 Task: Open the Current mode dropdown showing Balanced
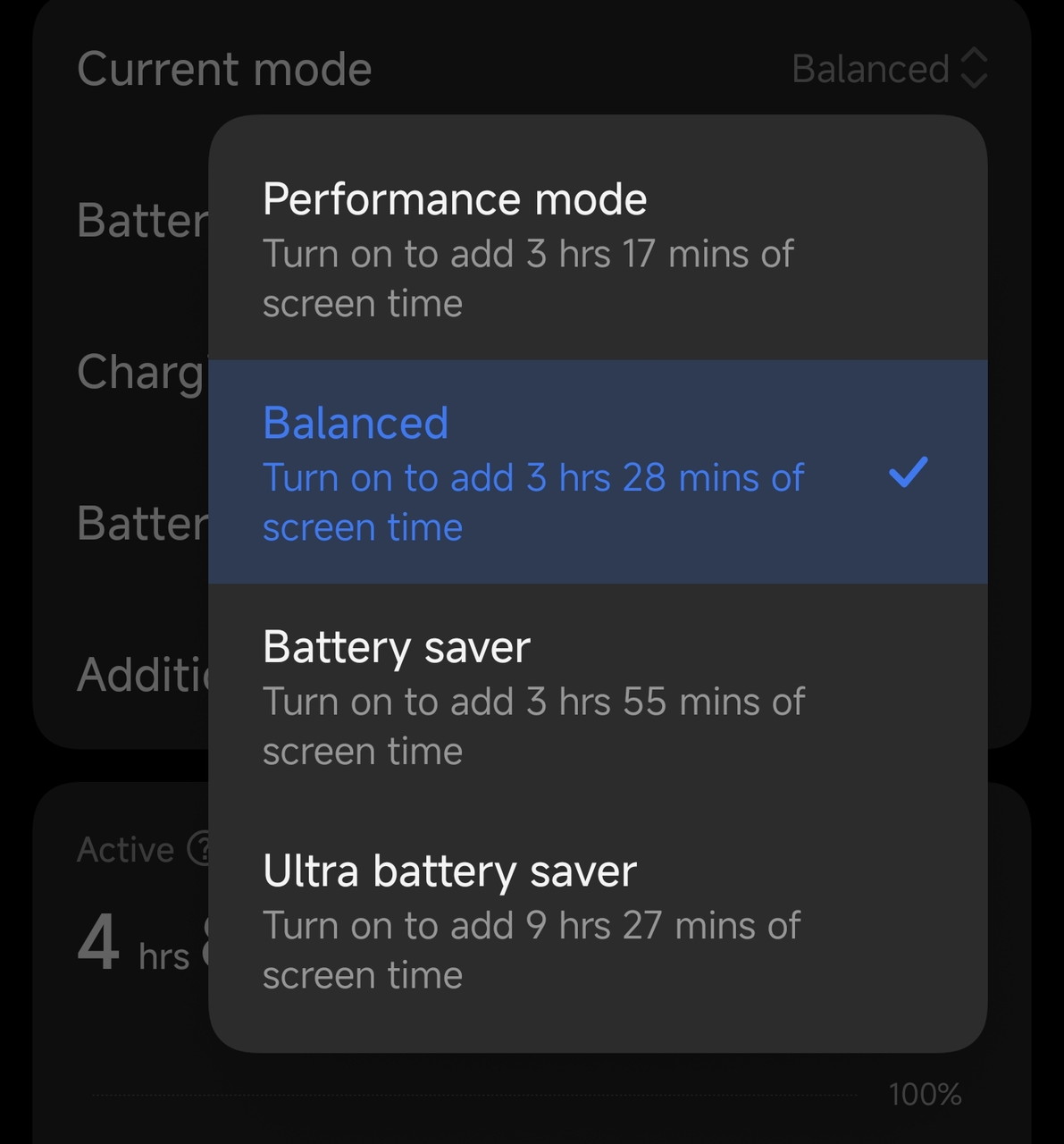click(x=871, y=69)
